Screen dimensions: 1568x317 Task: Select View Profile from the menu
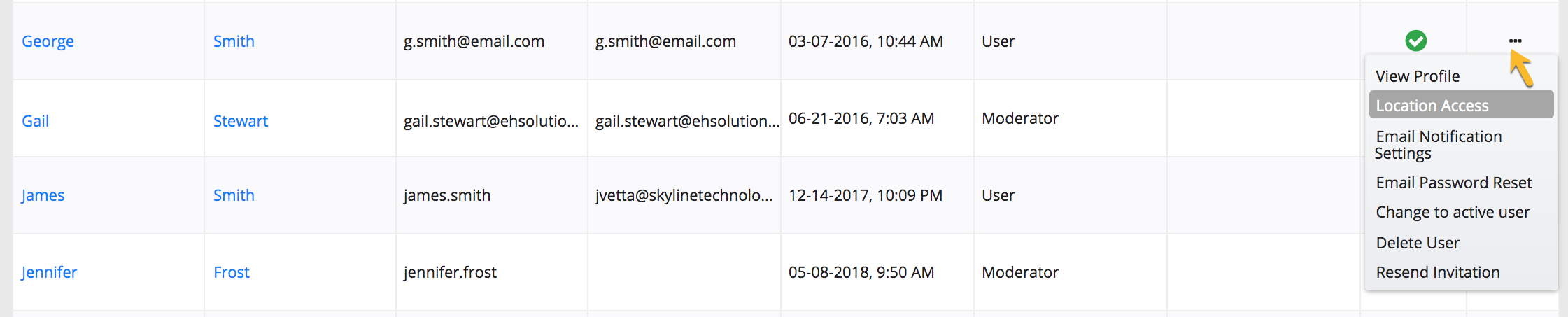pyautogui.click(x=1418, y=76)
